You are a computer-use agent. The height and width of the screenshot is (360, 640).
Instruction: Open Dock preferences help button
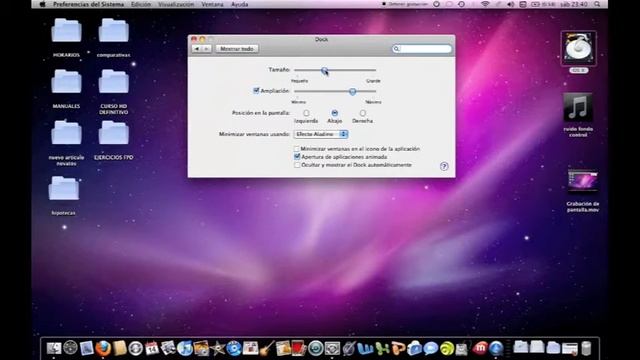click(444, 166)
